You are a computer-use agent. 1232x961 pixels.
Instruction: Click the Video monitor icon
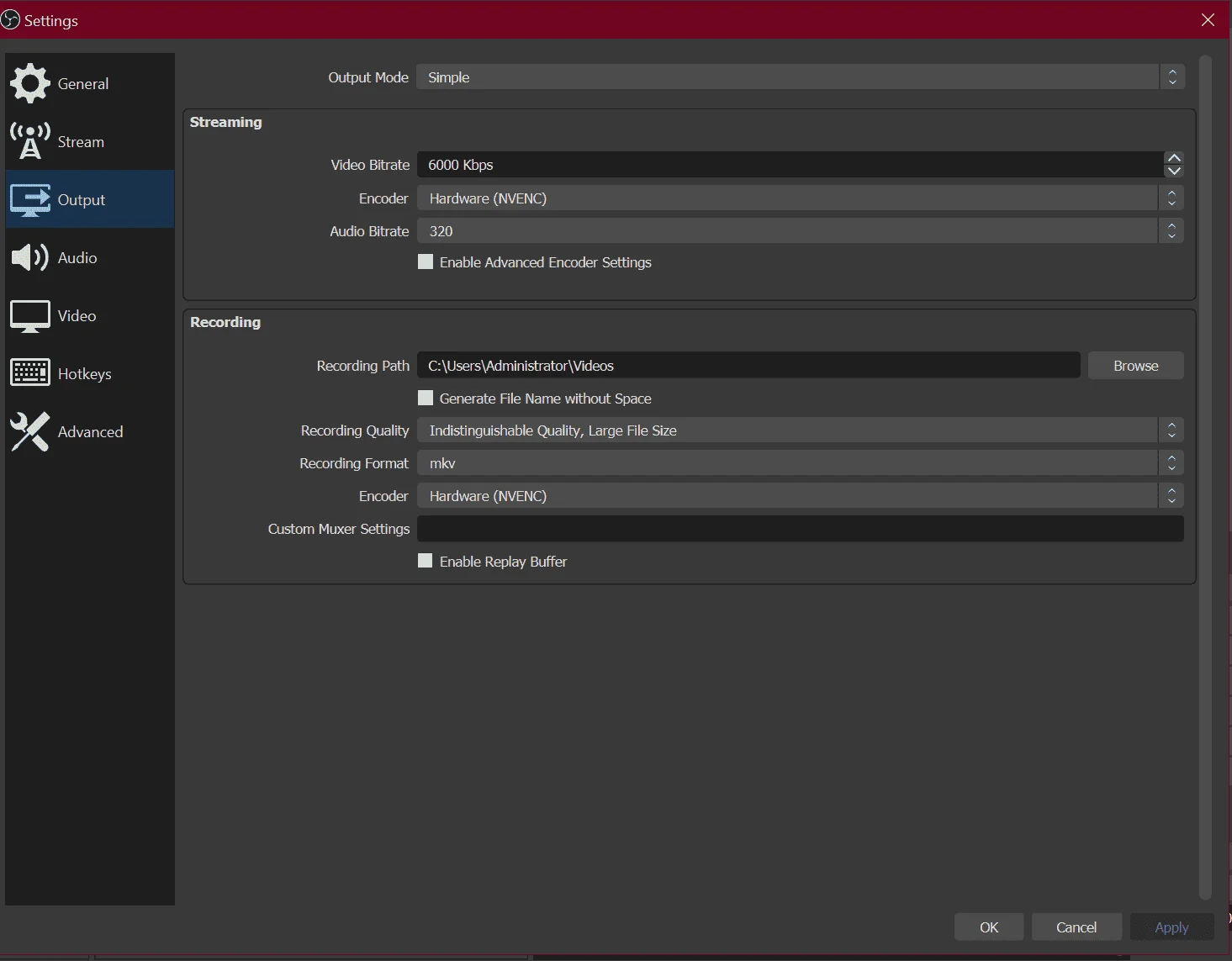pyautogui.click(x=30, y=316)
